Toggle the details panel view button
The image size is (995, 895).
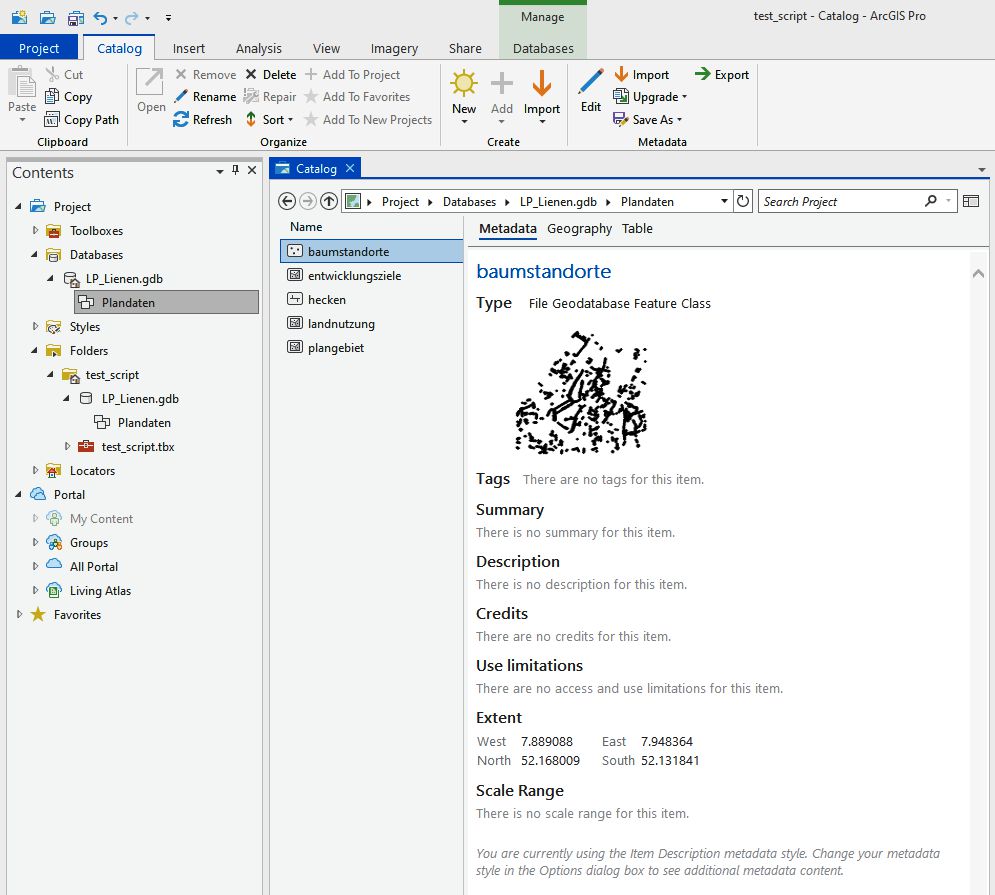pos(971,202)
